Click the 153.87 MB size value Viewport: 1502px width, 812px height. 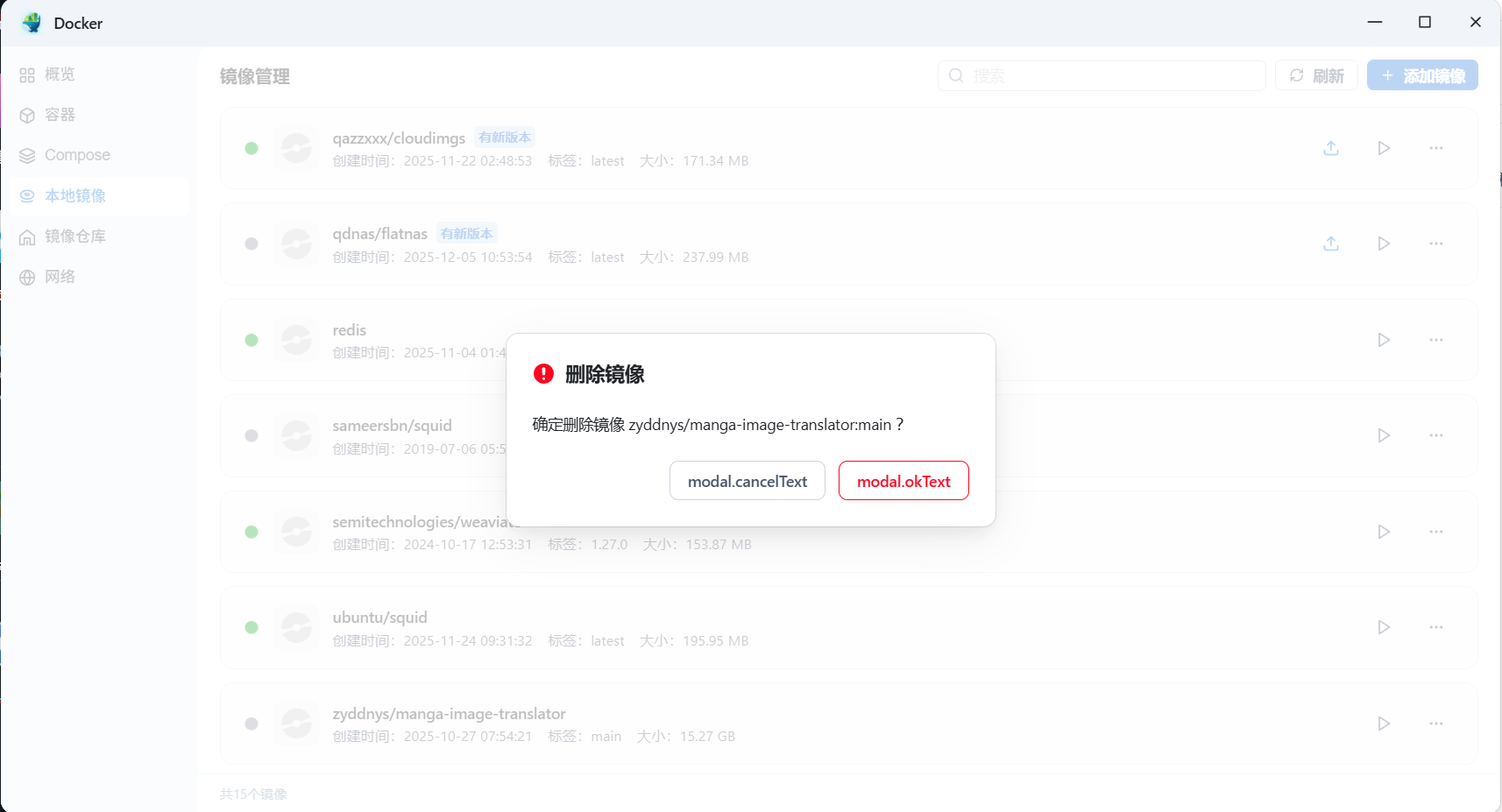coord(719,545)
